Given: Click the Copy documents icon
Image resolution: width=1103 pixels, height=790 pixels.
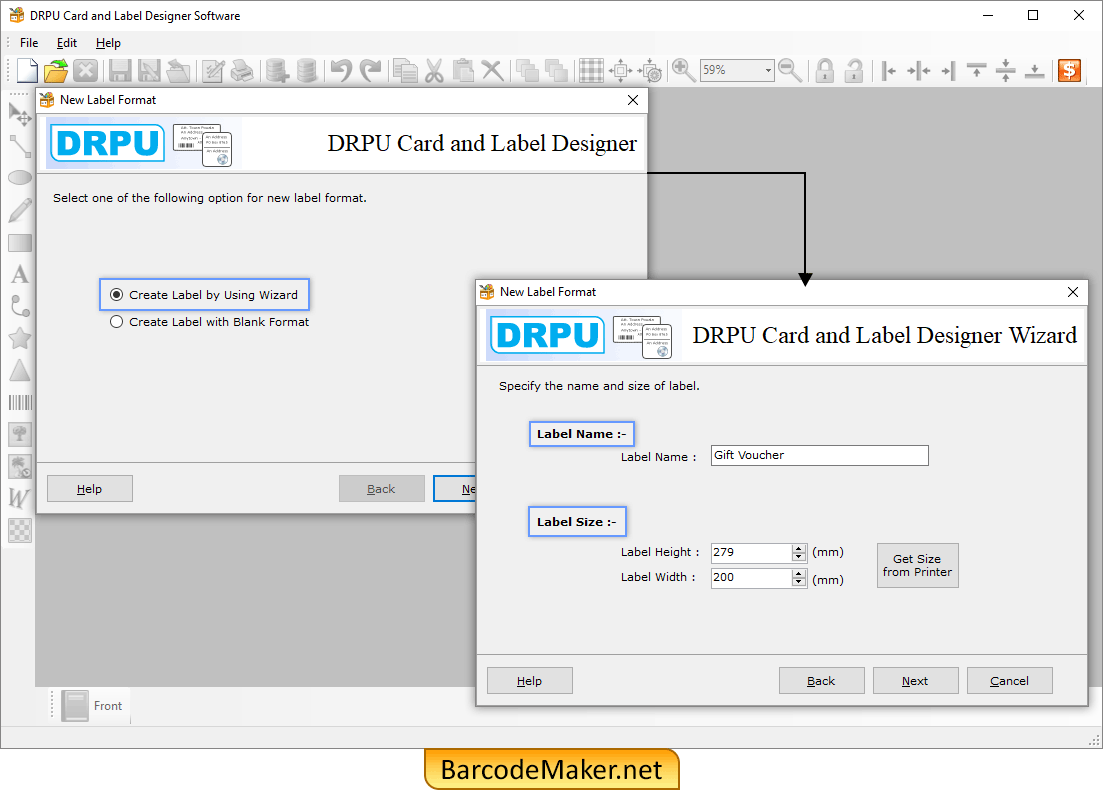Looking at the screenshot, I should [x=404, y=70].
